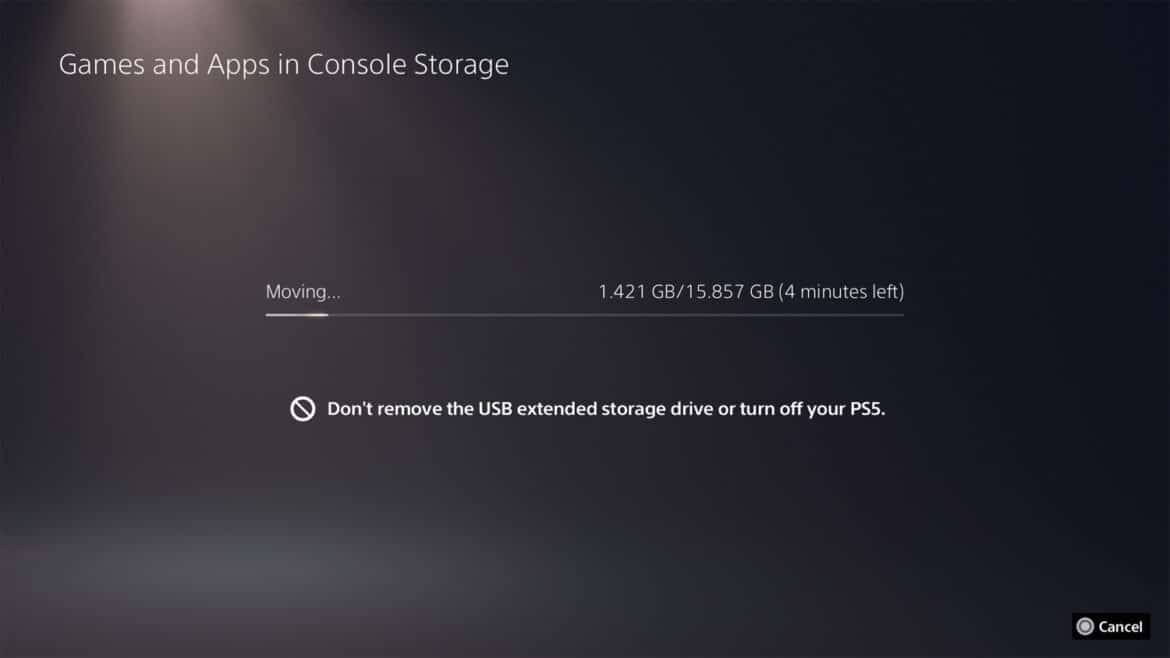Click the white end of the progress fill

tap(322, 315)
